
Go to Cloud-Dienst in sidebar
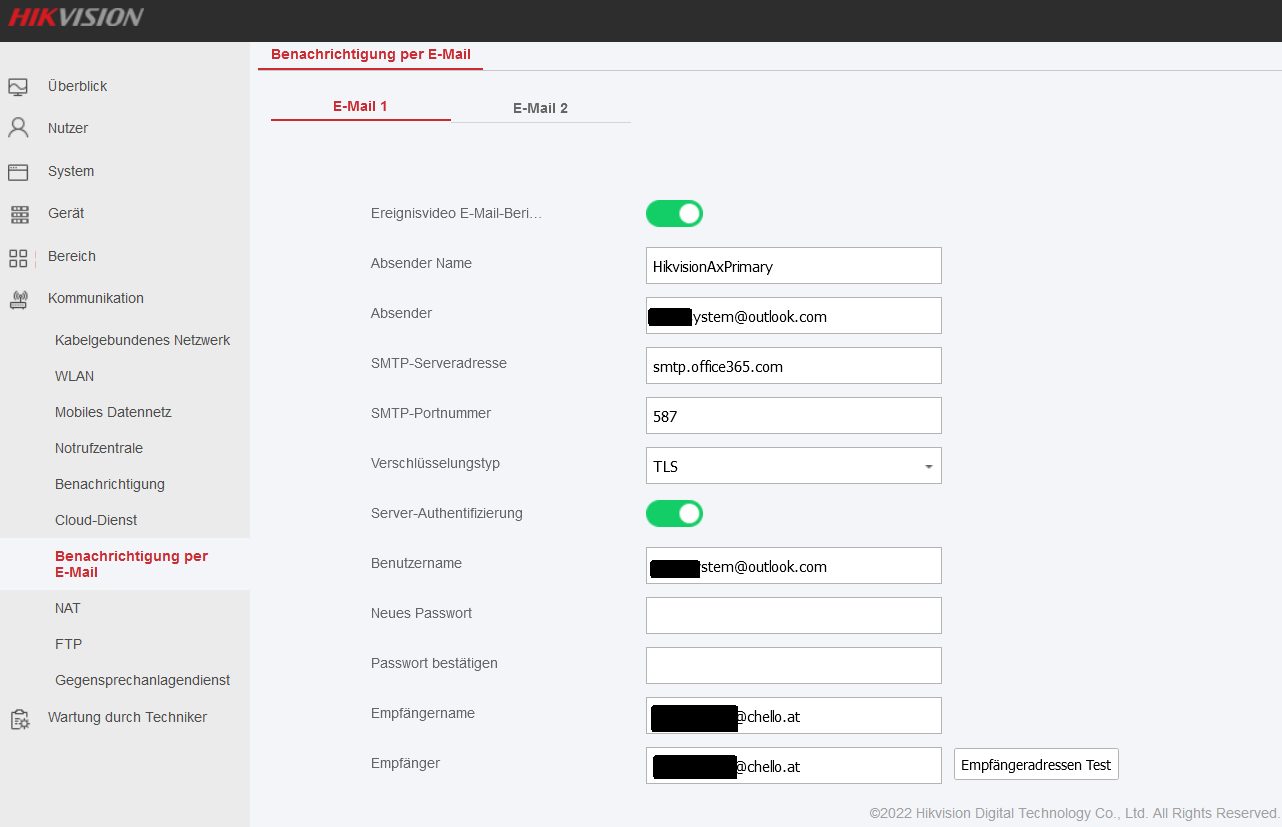click(x=96, y=520)
